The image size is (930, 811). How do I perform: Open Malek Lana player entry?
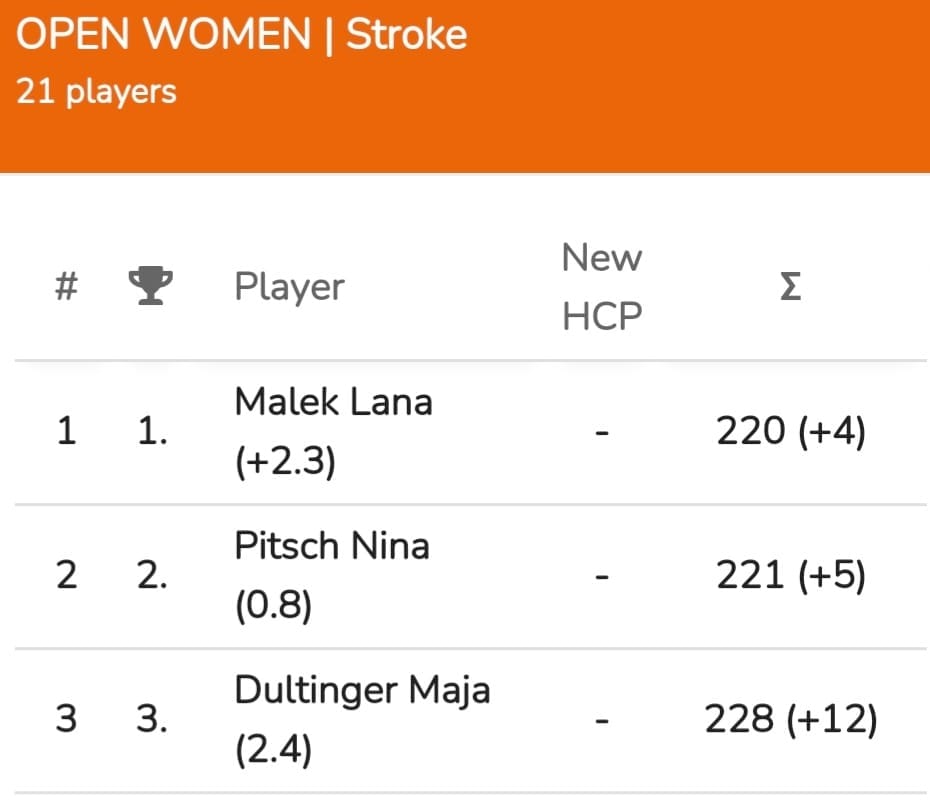(333, 402)
